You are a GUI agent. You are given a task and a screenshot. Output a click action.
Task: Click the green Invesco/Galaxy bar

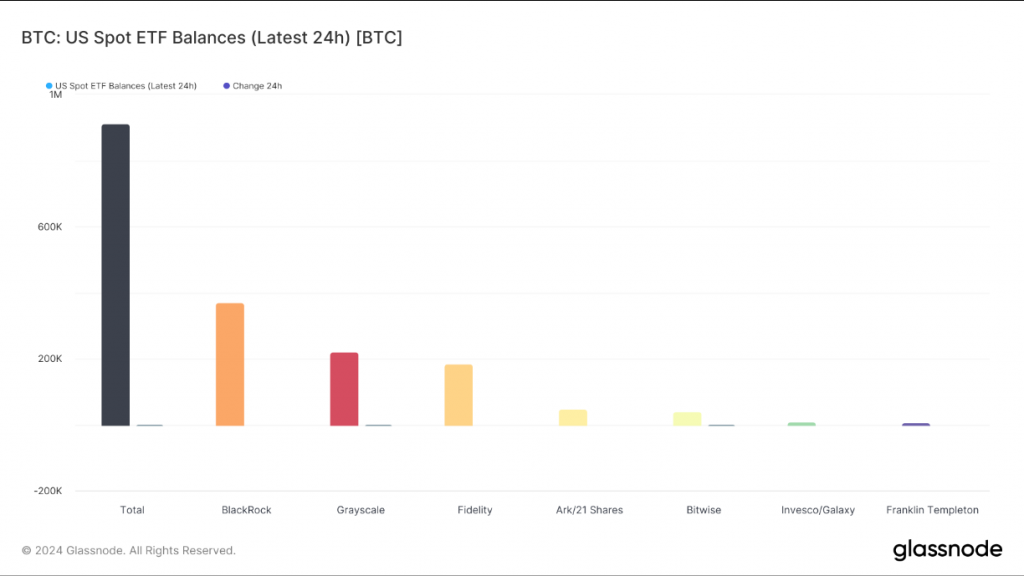pyautogui.click(x=801, y=424)
